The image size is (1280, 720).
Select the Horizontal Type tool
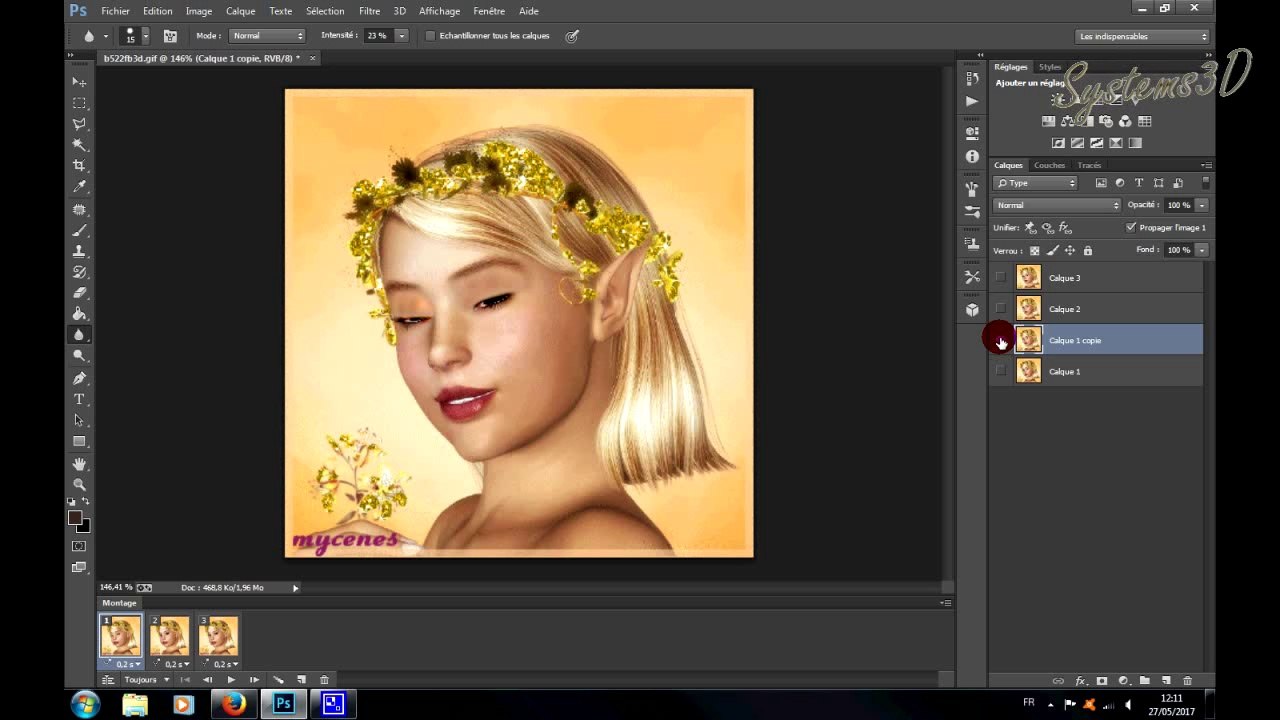(79, 399)
